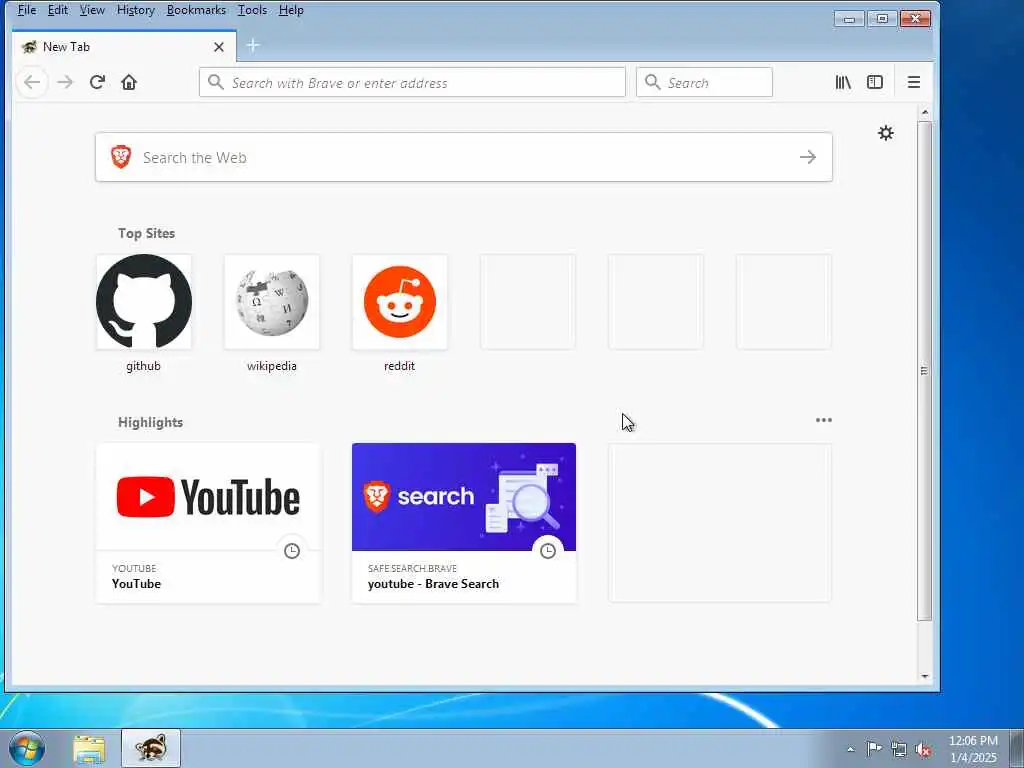Open the Action Center flag icon
Screen dimensions: 1024x768
click(874, 749)
